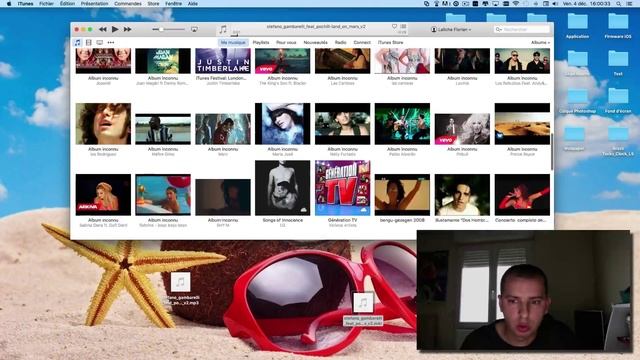Screen dimensions: 640x360
Task: Select the Bustamante album thumbnail
Action: [x=462, y=195]
